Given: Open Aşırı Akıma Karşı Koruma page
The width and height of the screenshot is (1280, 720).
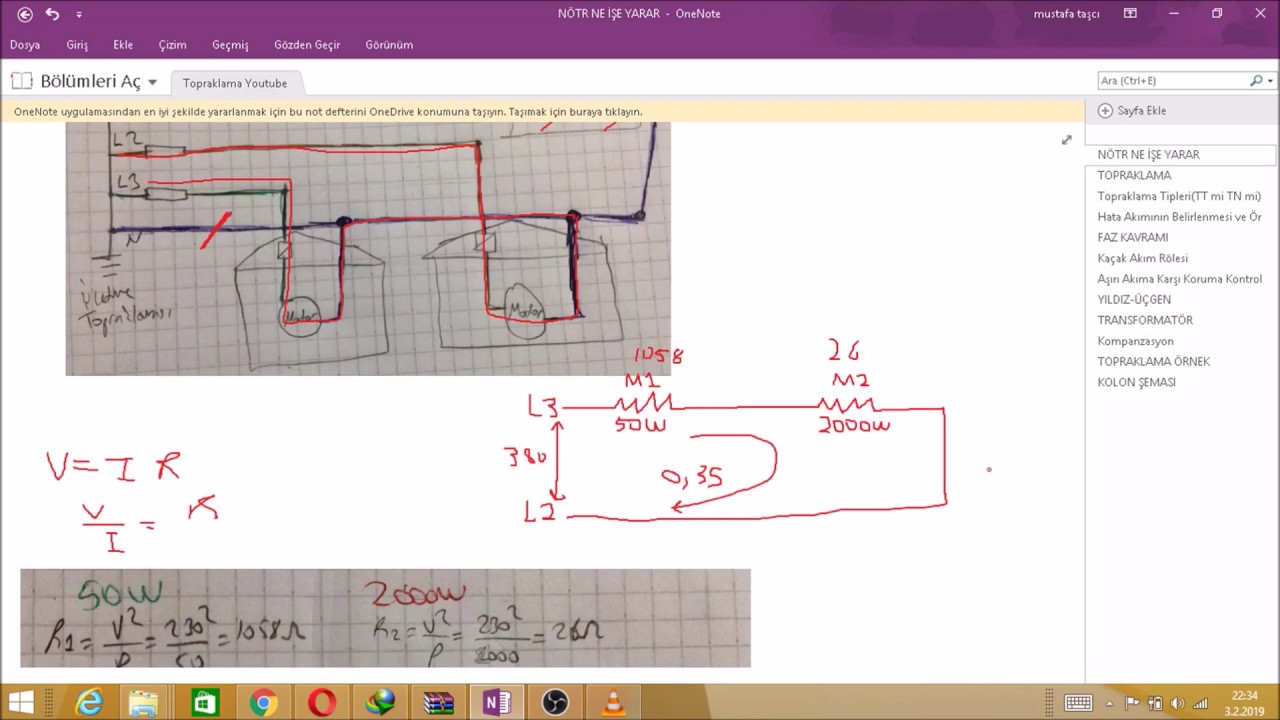Looking at the screenshot, I should click(x=1180, y=279).
